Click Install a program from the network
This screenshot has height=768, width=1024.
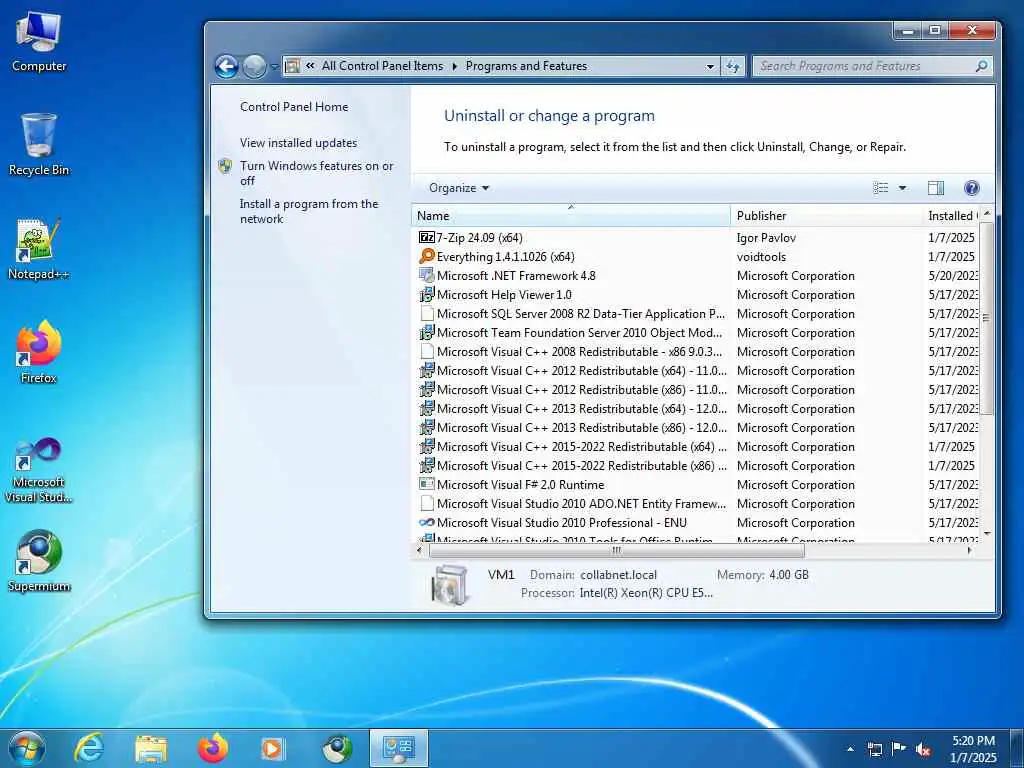(309, 211)
